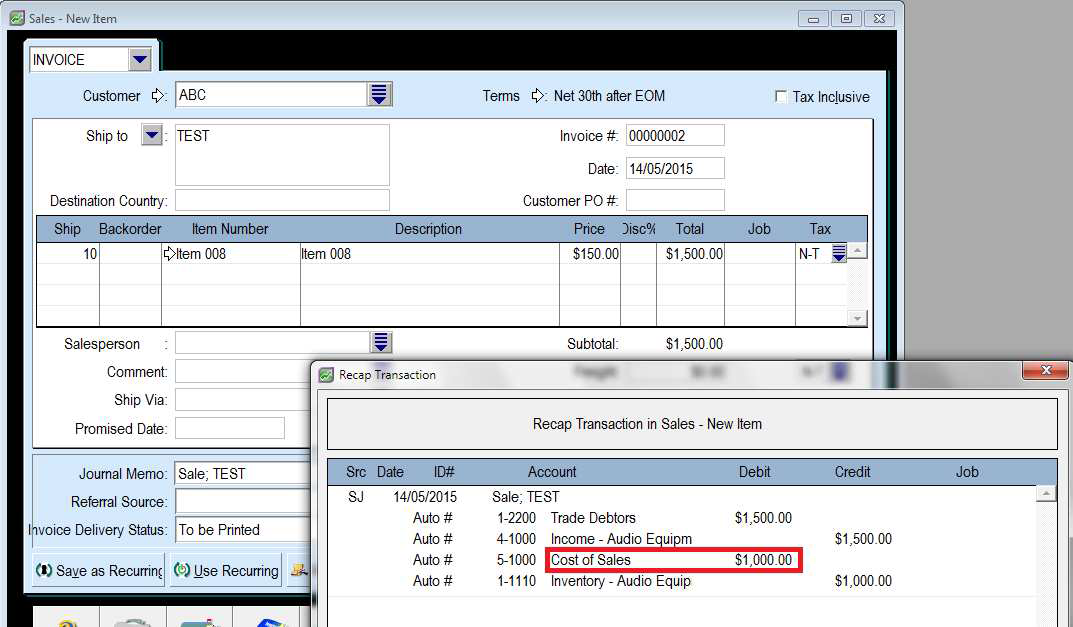Enable the Tax Inclusive checkbox
Screen dimensions: 1073x627
coord(781,97)
